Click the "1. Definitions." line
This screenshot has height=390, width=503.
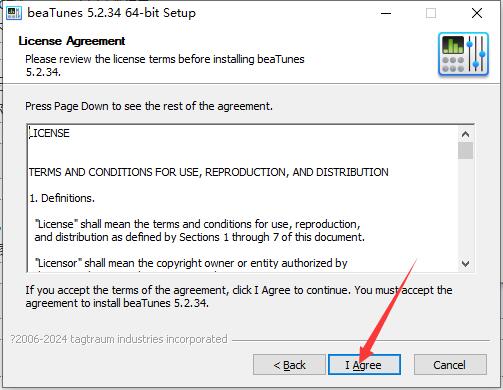click(x=62, y=198)
